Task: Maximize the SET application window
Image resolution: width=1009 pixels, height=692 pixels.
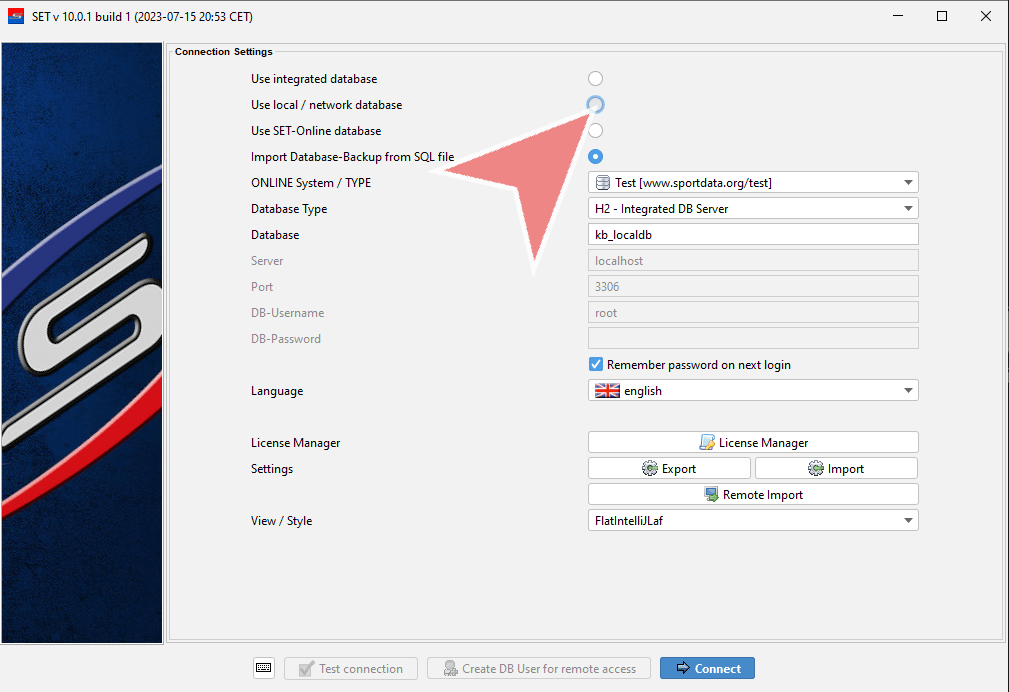Action: (941, 16)
